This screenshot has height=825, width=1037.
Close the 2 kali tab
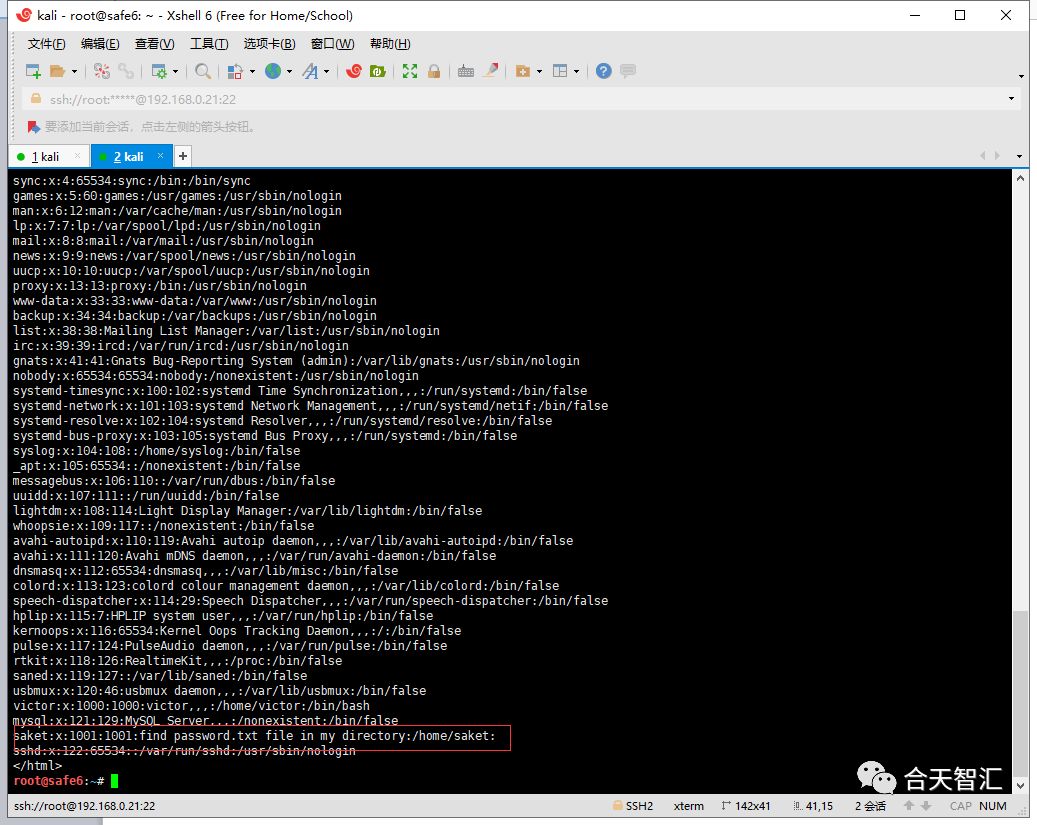[160, 156]
